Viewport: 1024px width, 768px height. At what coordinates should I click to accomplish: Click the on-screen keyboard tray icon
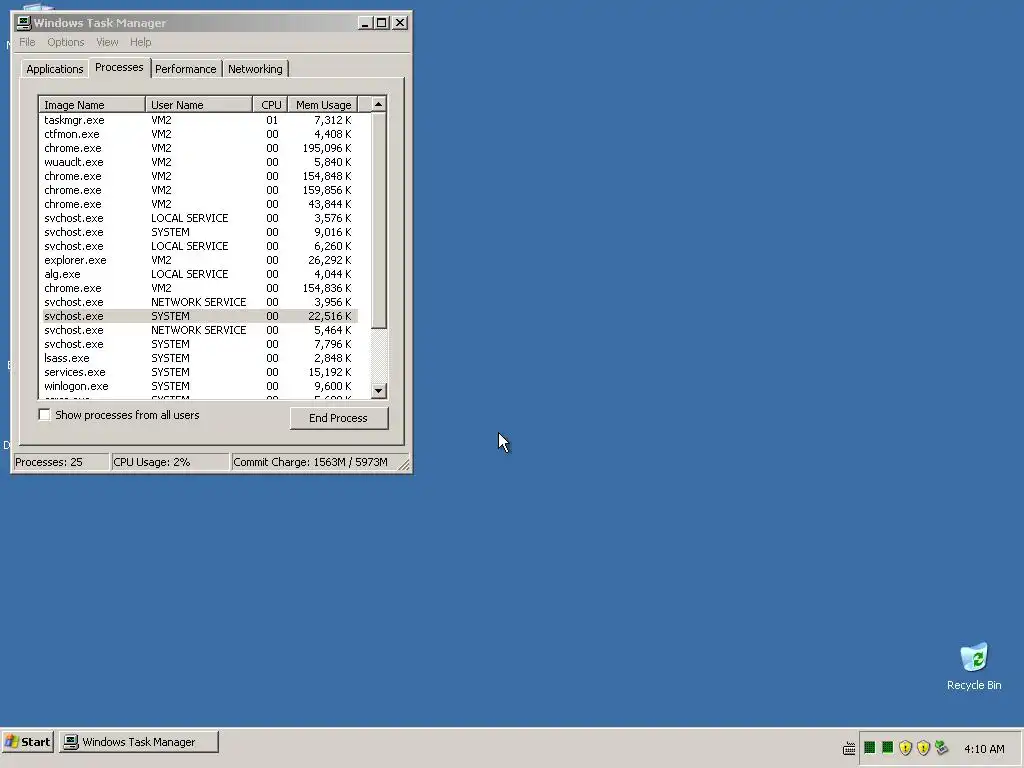coord(849,748)
